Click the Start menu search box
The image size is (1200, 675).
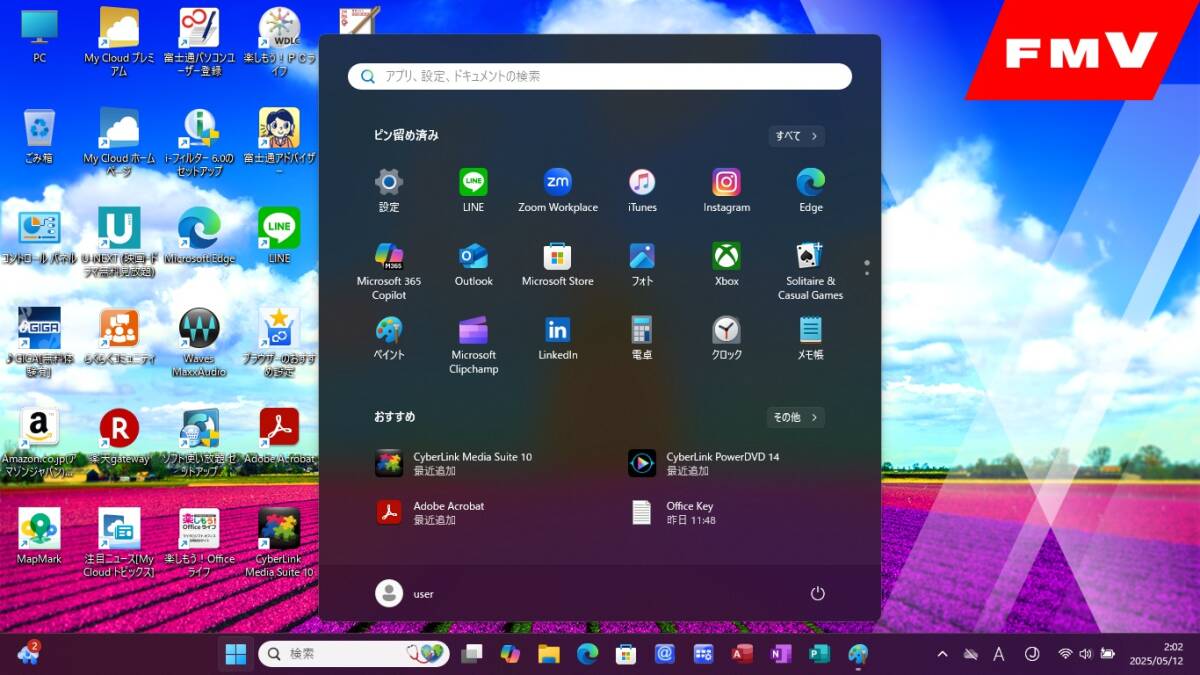click(600, 76)
